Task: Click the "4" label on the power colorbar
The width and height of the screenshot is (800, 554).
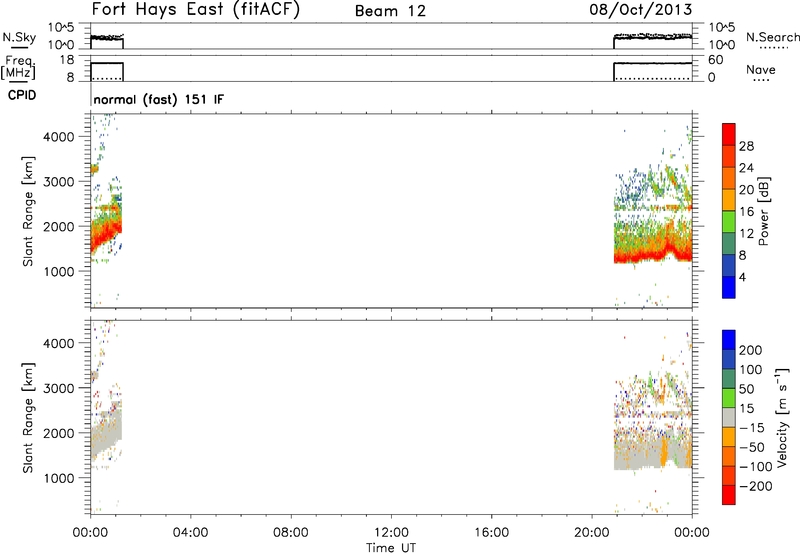Action: coord(742,277)
